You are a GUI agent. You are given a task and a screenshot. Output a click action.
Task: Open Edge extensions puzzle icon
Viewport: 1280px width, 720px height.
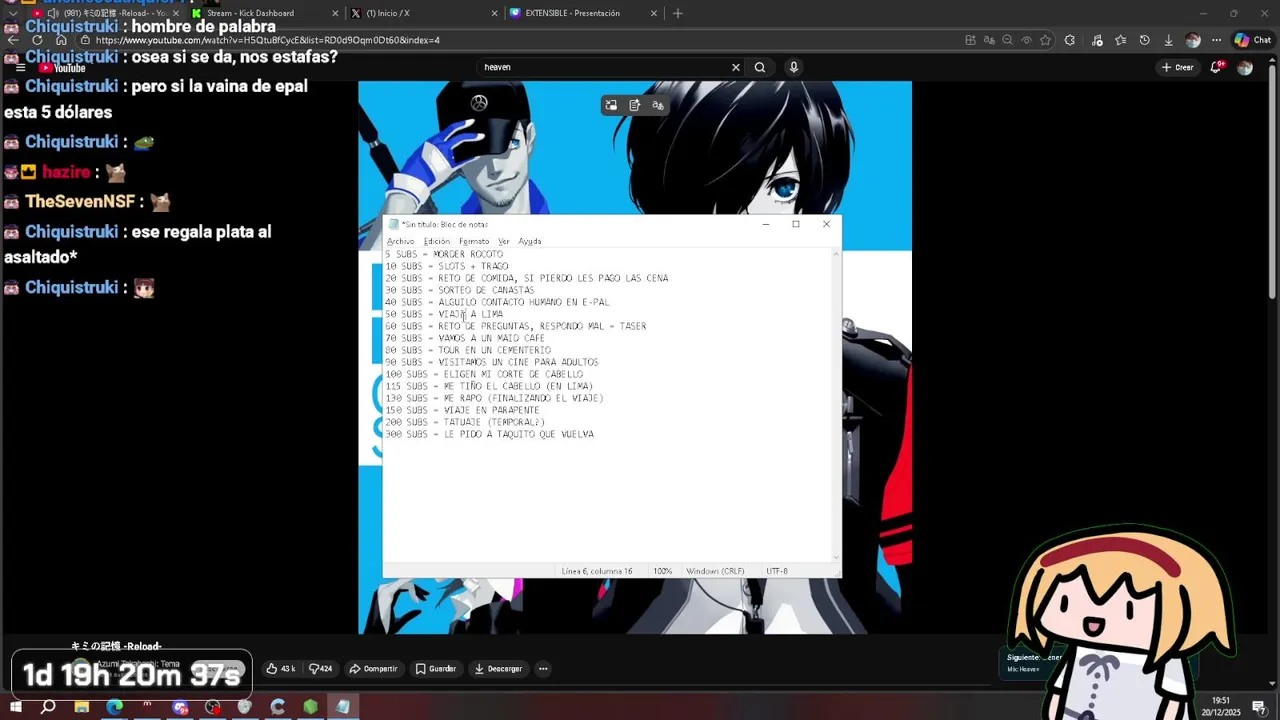click(x=1070, y=40)
